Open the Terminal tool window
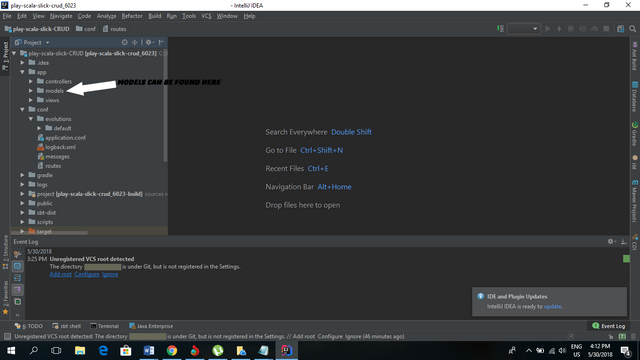The image size is (640, 360). pyautogui.click(x=104, y=326)
